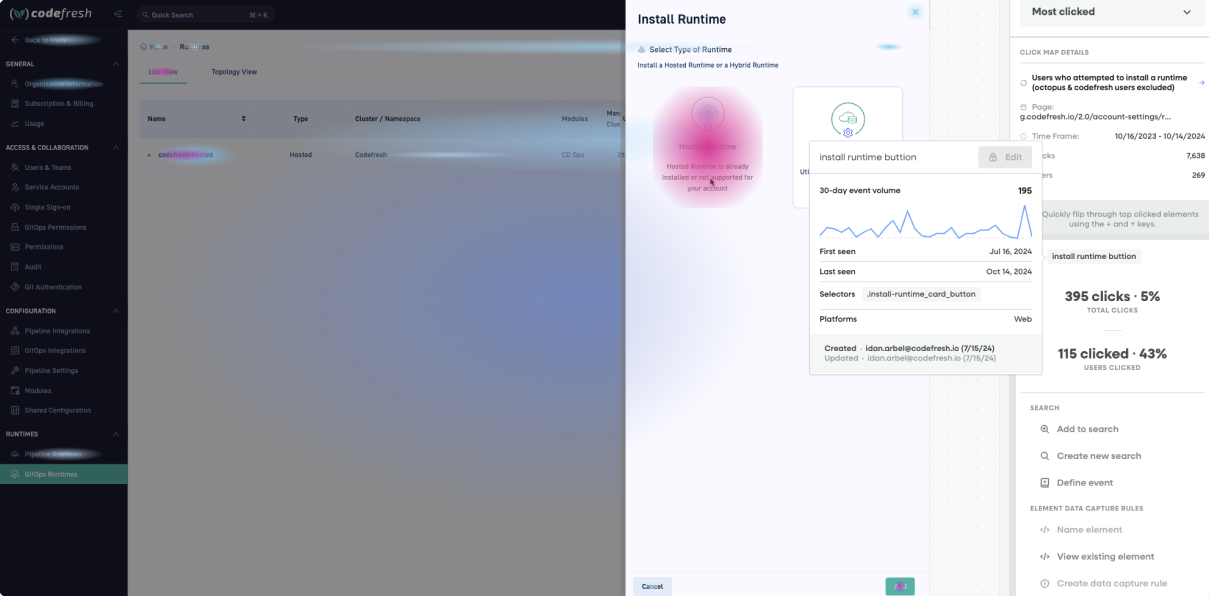
Task: Click the '395 clicks · 5%' total clicks stat
Action: coord(1112,297)
